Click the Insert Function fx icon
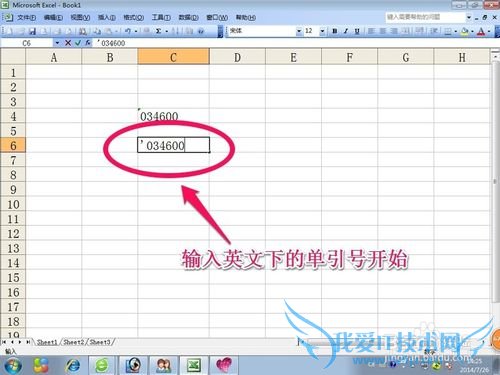Image resolution: width=500 pixels, height=375 pixels. [88, 43]
